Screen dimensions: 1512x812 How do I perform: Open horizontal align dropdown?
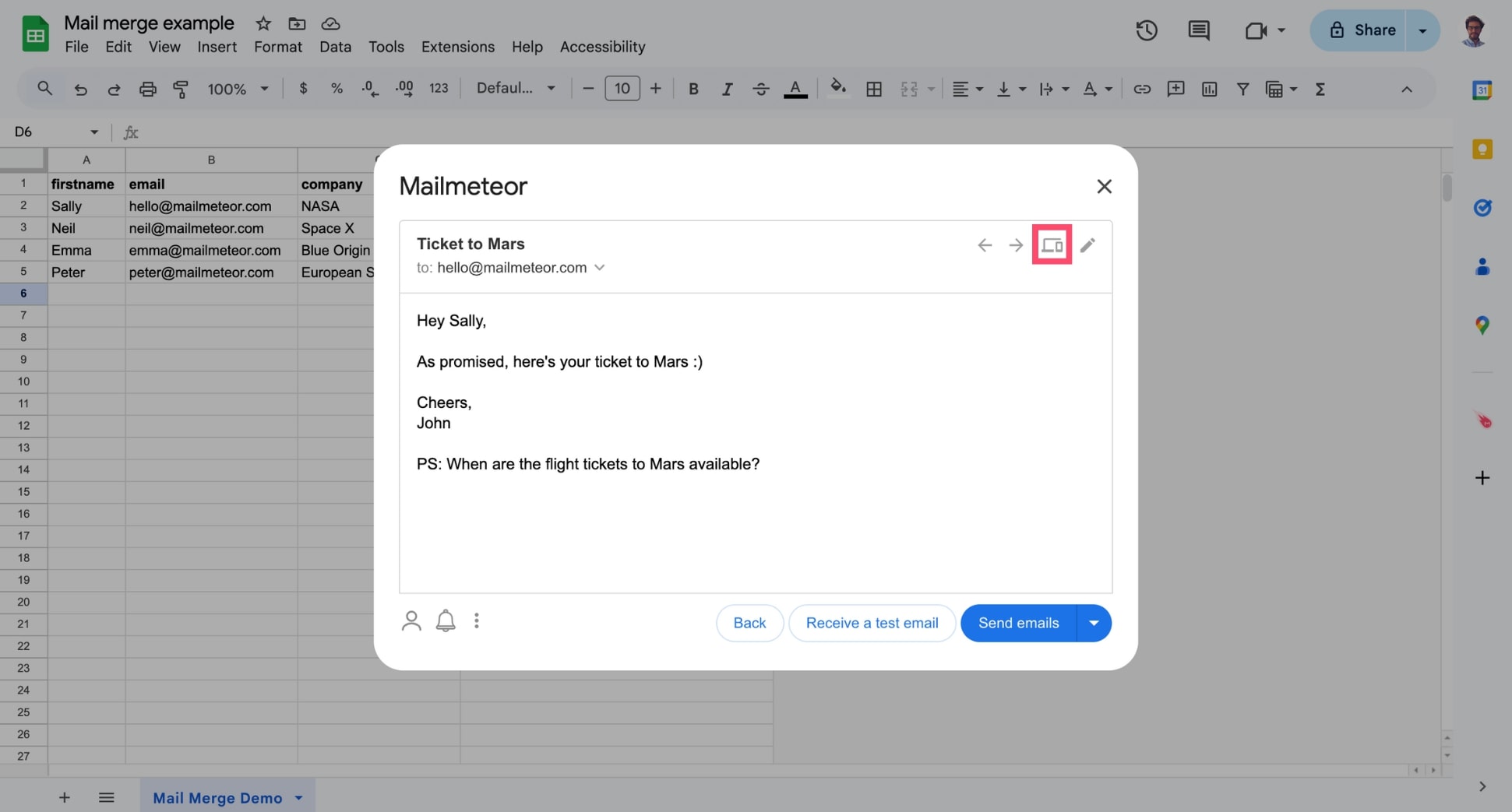(967, 89)
